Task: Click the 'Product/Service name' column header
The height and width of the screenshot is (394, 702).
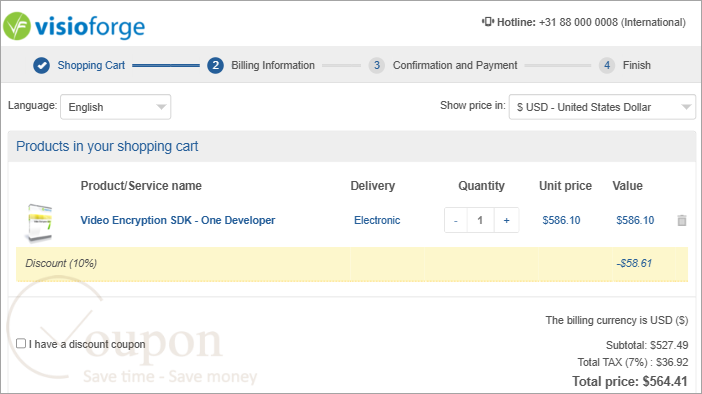Action: 141,186
